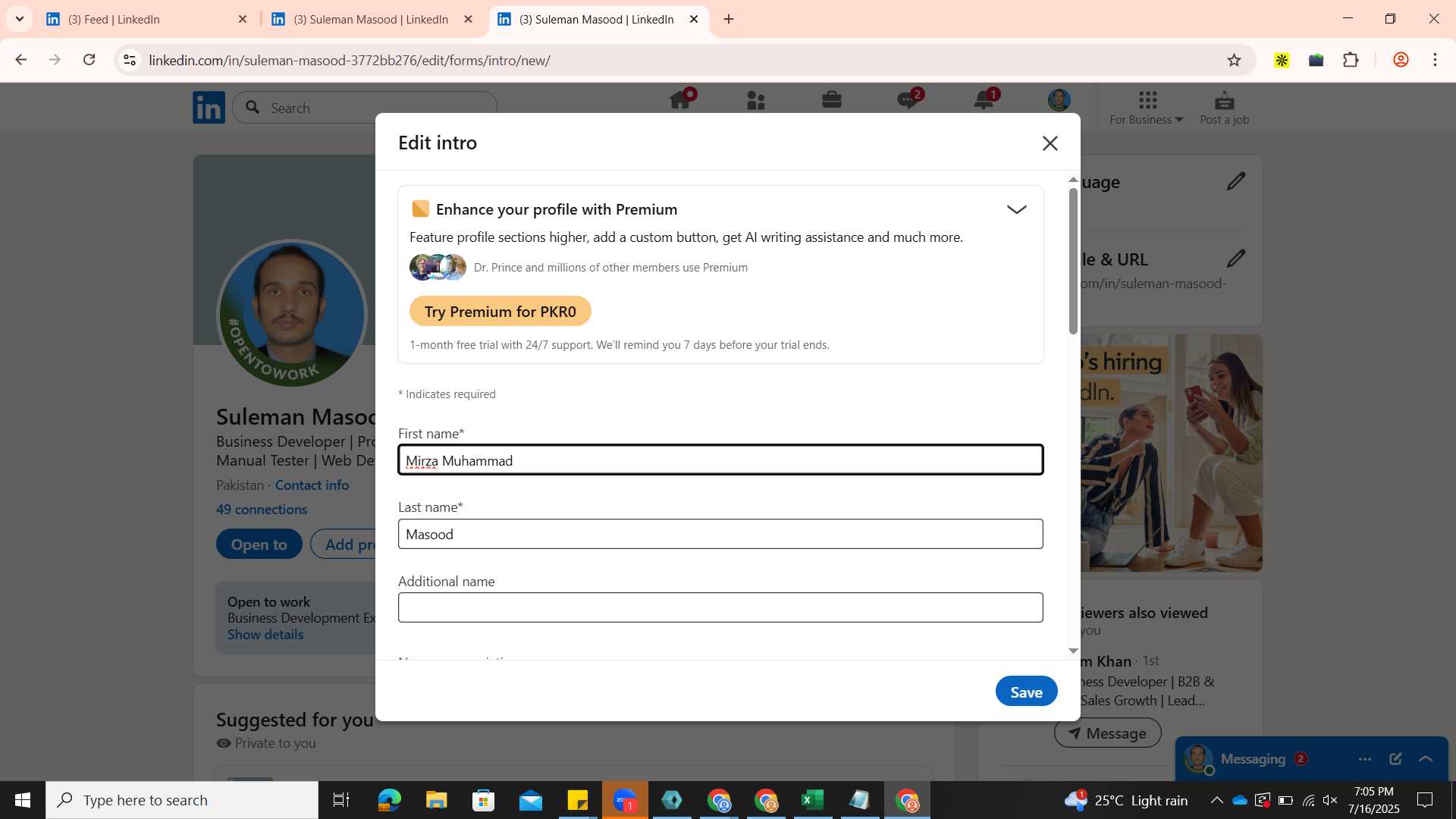Click the LinkedIn logo
Image resolution: width=1456 pixels, height=819 pixels.
coord(209,108)
